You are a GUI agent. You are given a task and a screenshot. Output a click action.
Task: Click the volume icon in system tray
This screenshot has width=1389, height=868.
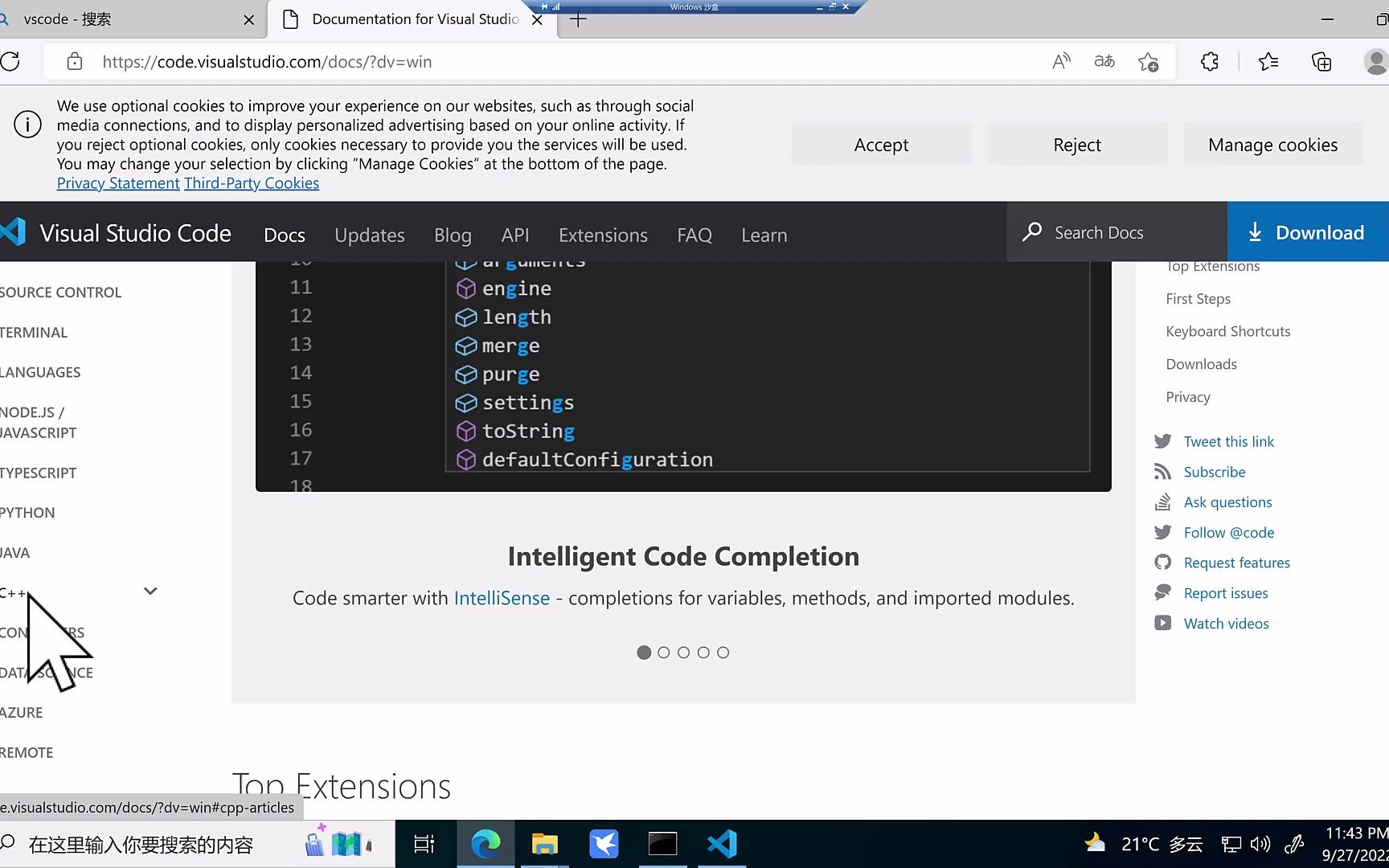pyautogui.click(x=1260, y=844)
